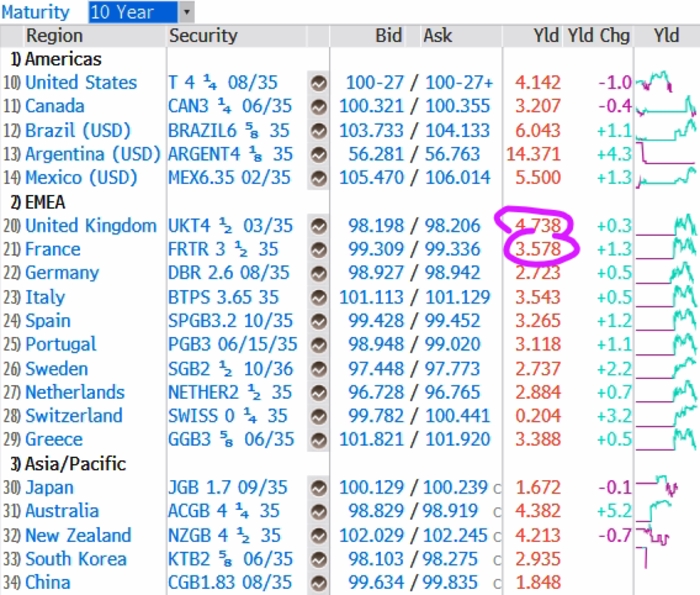
Task: Click the circled United Kingdom yield 4.738
Action: (x=541, y=226)
